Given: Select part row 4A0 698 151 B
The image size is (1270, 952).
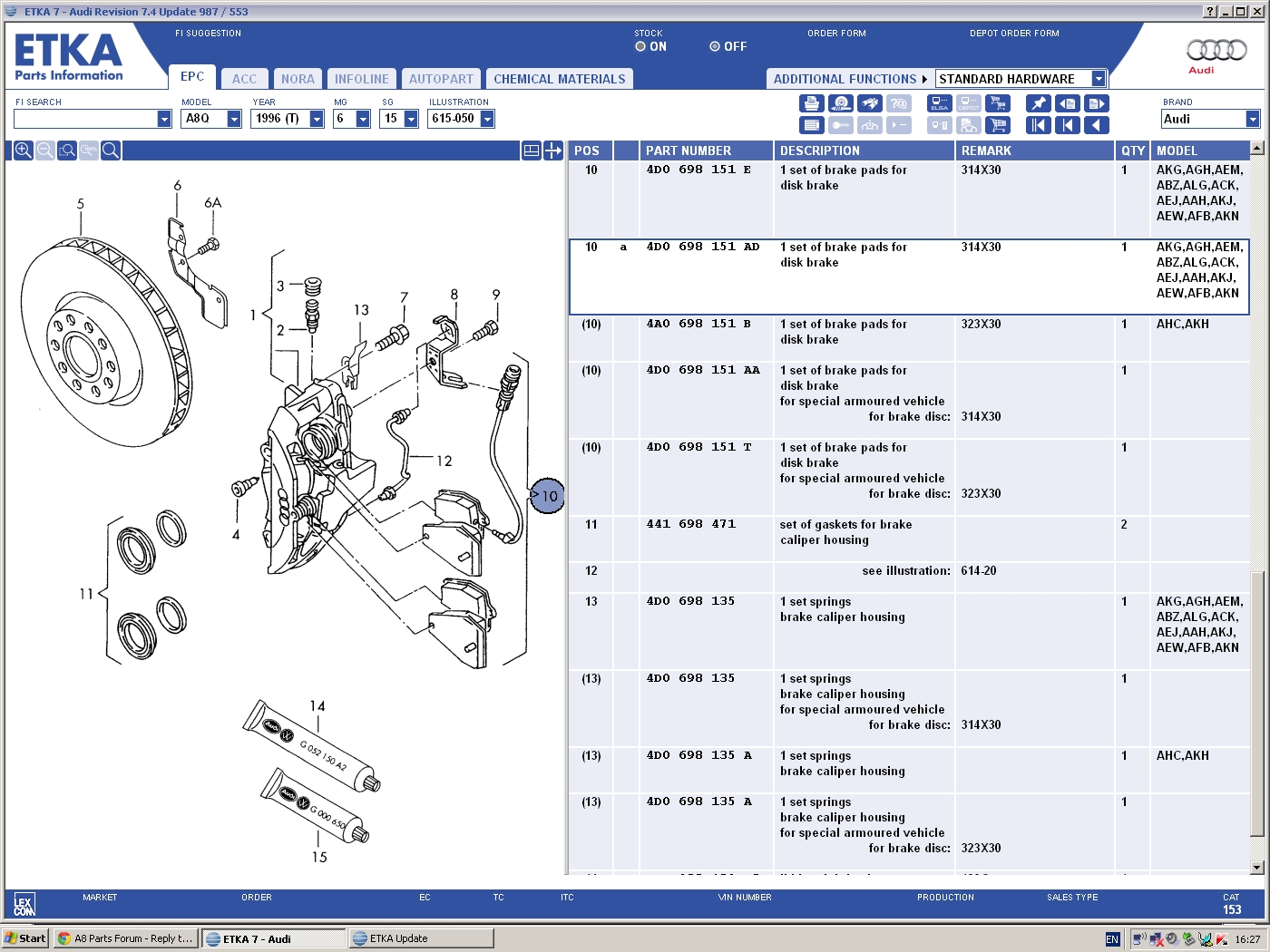Looking at the screenshot, I should coord(909,339).
